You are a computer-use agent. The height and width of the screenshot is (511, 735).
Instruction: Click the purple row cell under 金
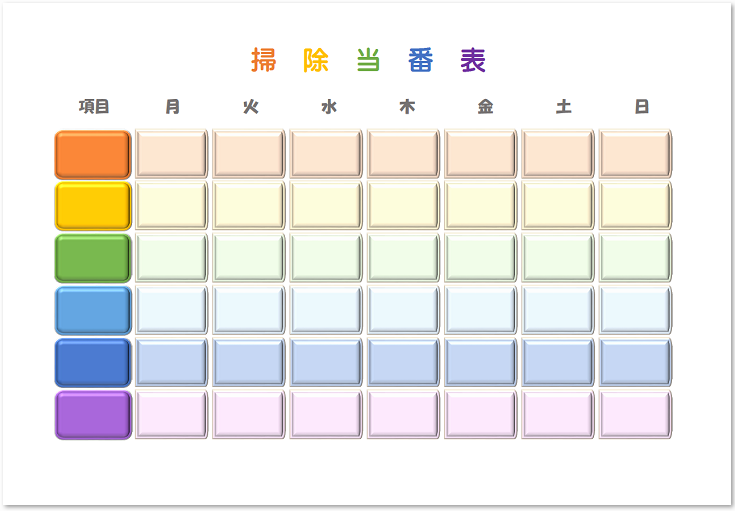click(x=481, y=414)
